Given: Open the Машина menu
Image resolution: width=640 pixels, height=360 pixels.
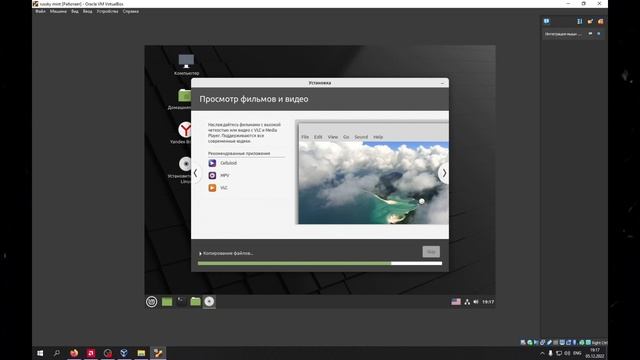Looking at the screenshot, I should coord(58,11).
